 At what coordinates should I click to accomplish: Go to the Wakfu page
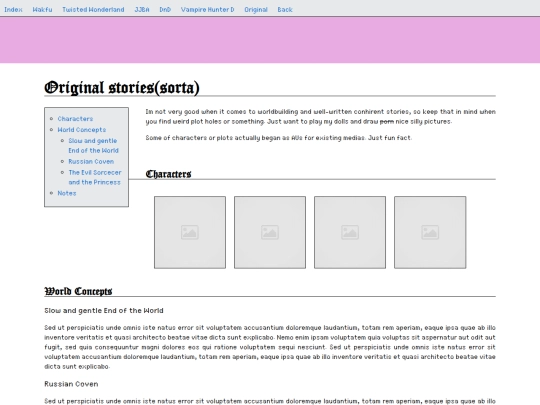42,10
